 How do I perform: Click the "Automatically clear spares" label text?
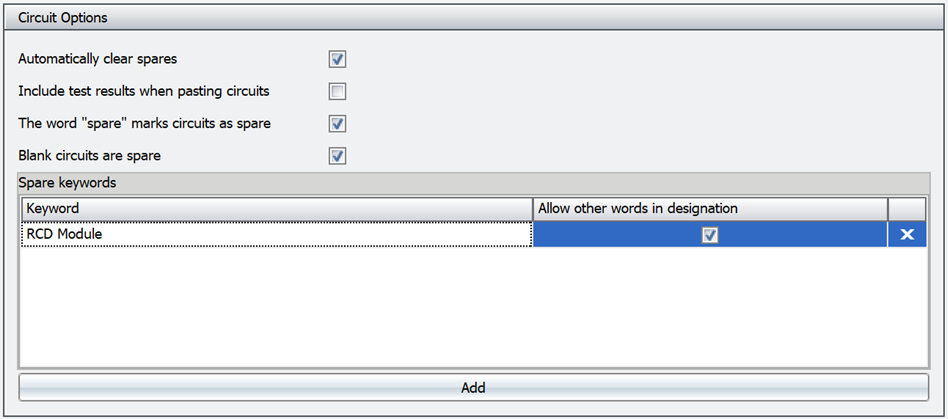point(98,59)
